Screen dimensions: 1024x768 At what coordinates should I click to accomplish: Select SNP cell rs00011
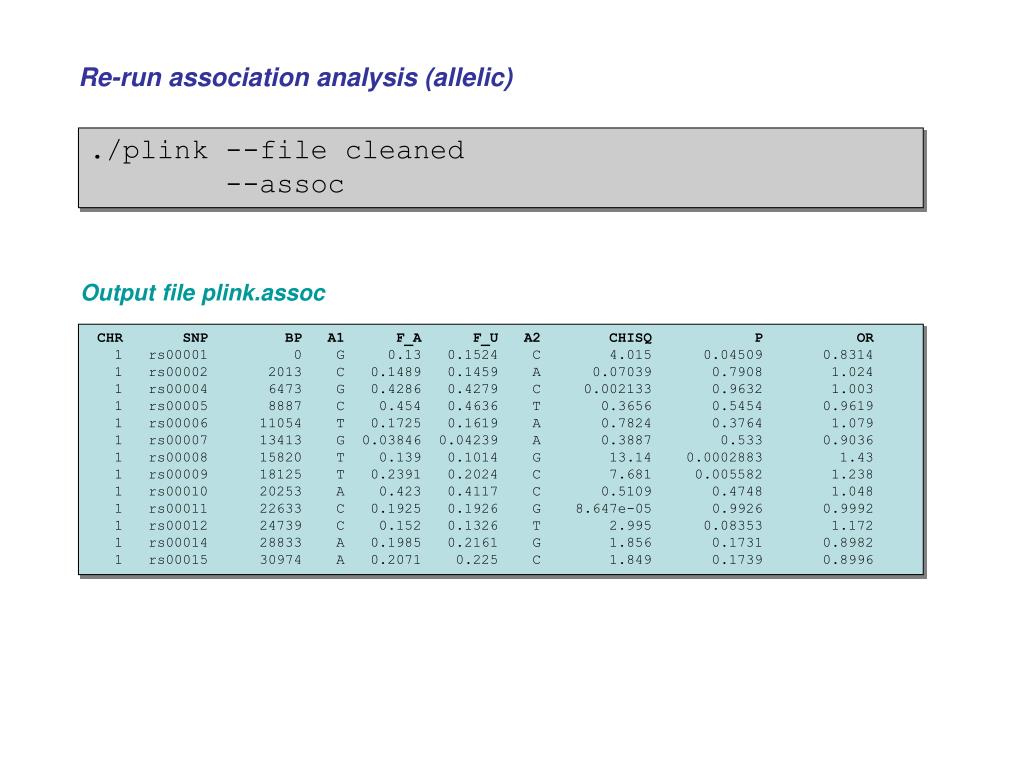pos(178,508)
